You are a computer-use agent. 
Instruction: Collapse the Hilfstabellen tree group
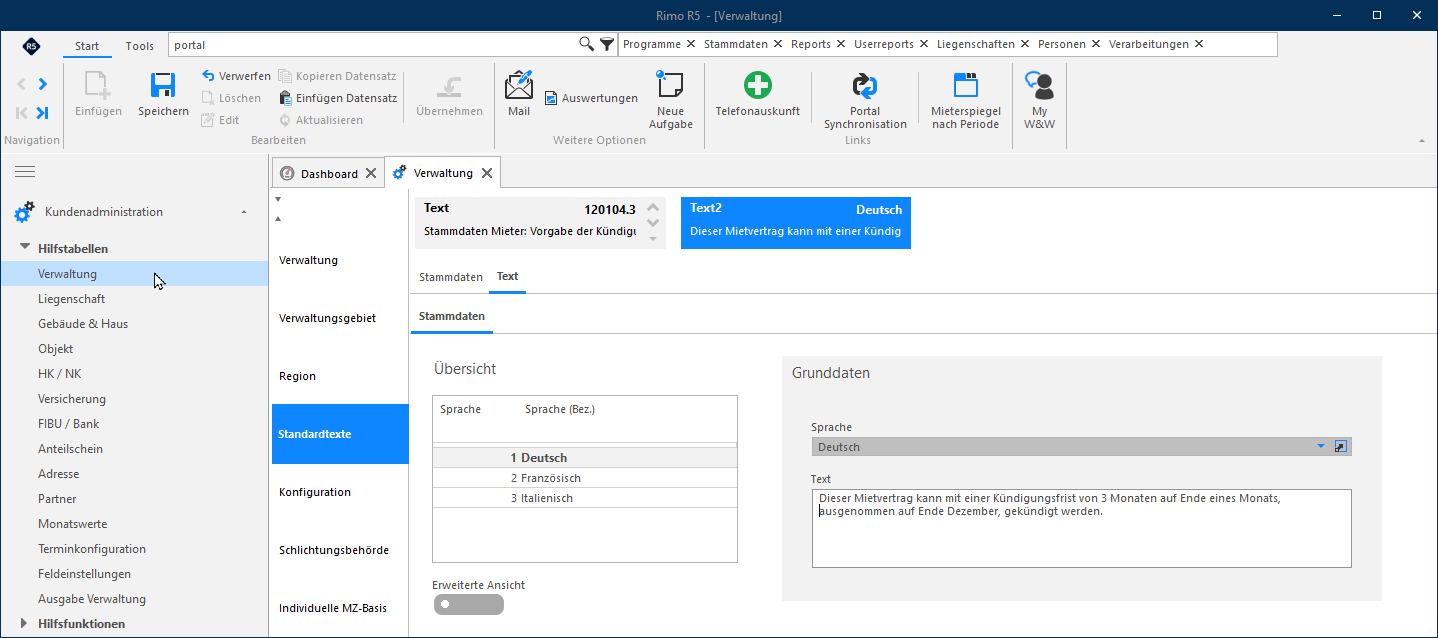pos(25,248)
